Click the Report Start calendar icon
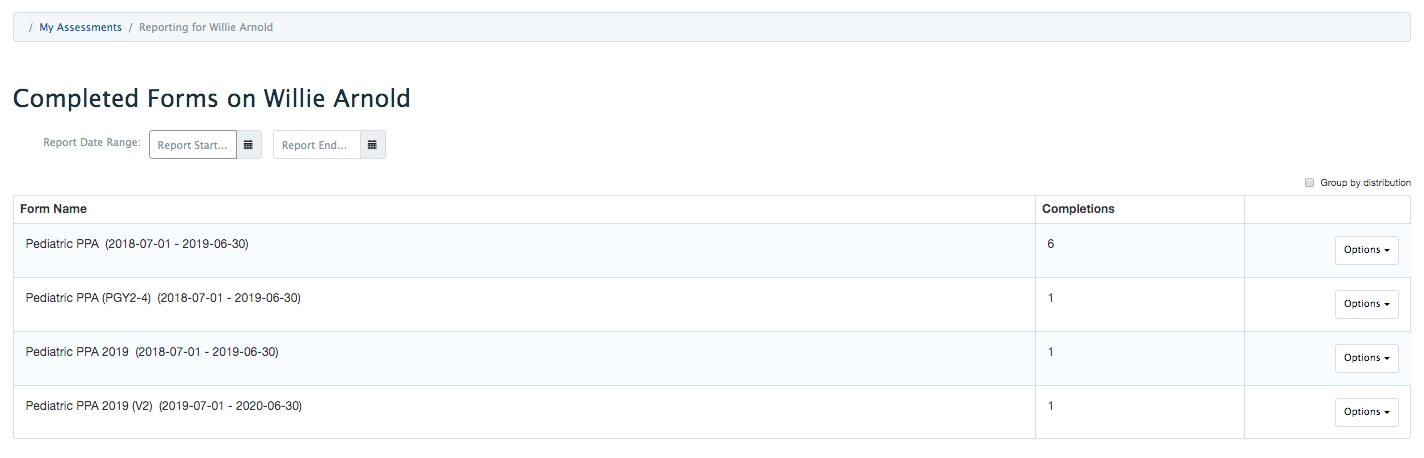Screen dimensions: 1424x458 (249, 145)
